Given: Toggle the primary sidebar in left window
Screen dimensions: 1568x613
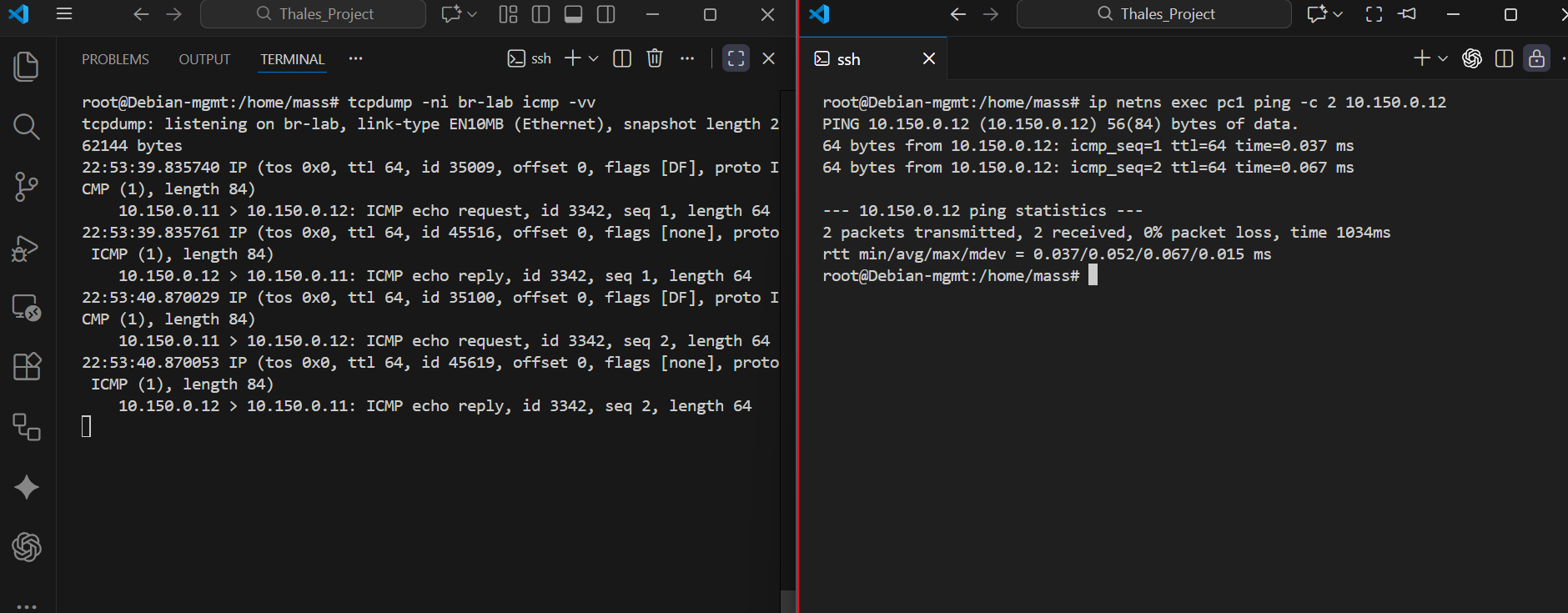Looking at the screenshot, I should tap(540, 14).
